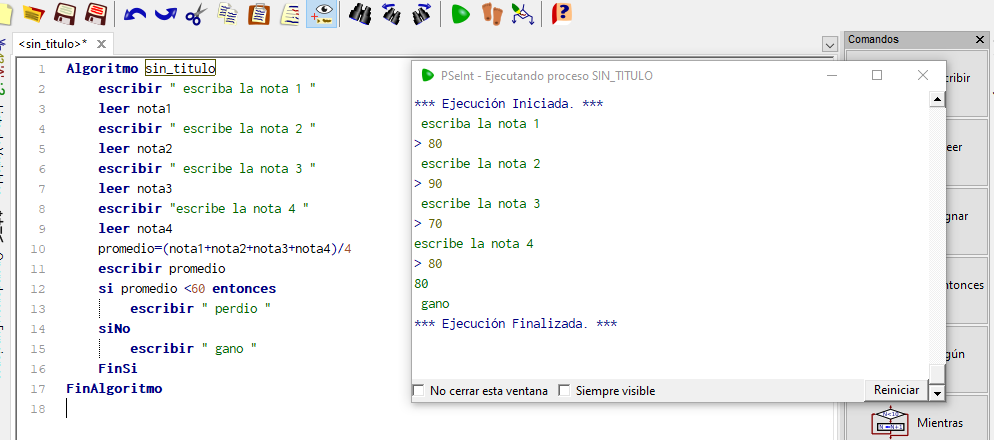Click the Redo arrow icon
This screenshot has width=994, height=440.
click(x=165, y=14)
